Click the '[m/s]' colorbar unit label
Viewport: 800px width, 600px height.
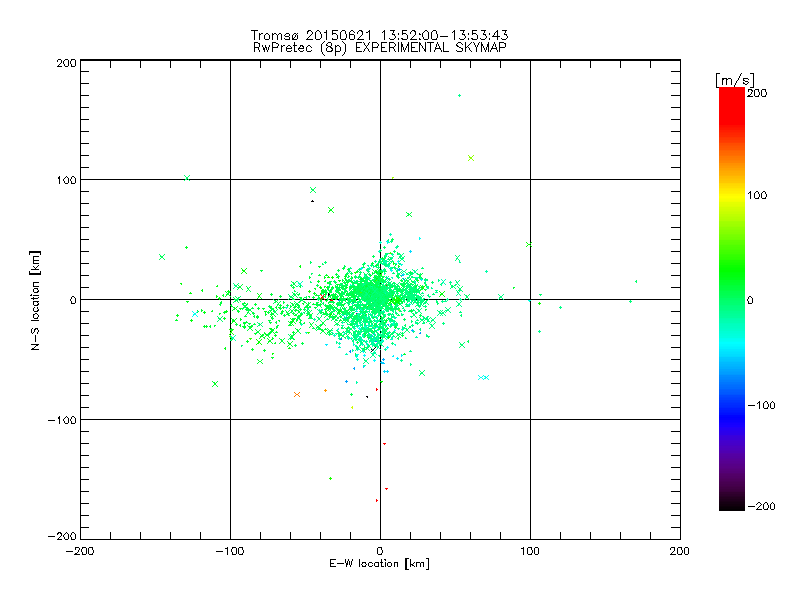click(x=735, y=80)
